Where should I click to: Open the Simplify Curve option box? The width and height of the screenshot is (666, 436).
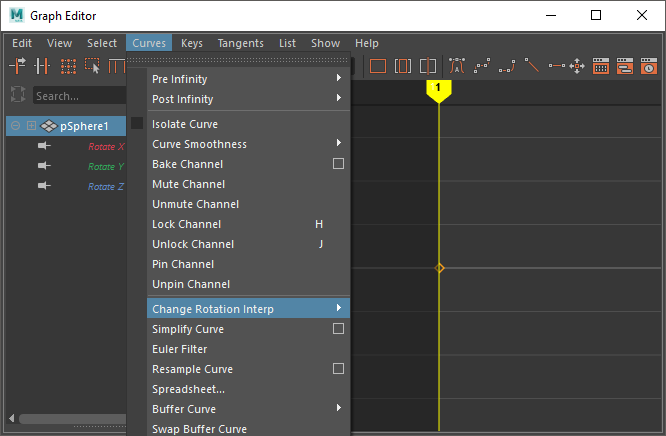point(338,329)
